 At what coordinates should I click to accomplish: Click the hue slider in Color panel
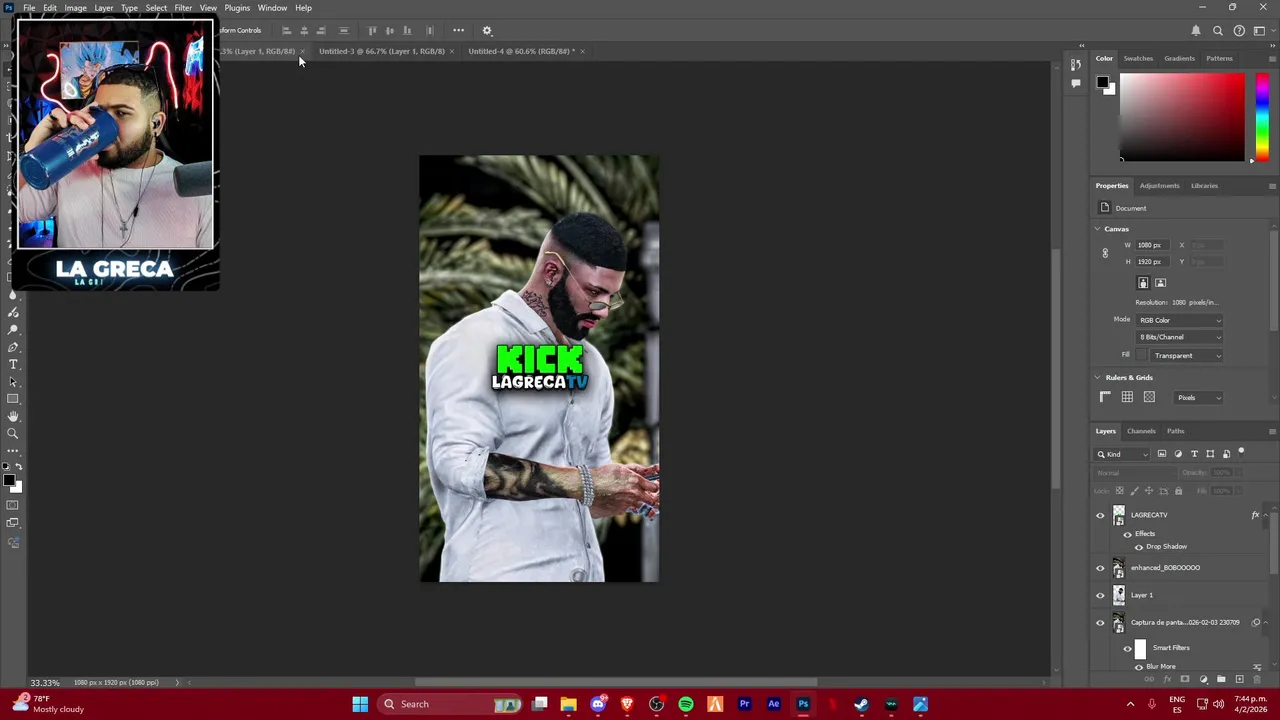1262,117
